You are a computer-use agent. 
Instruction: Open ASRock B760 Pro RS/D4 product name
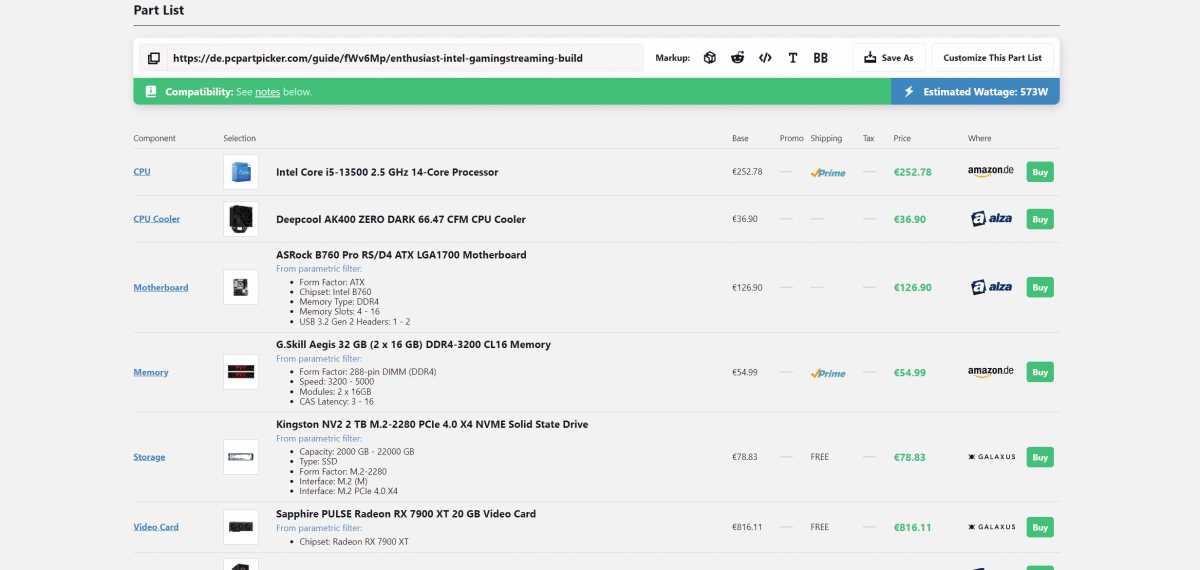pos(401,255)
